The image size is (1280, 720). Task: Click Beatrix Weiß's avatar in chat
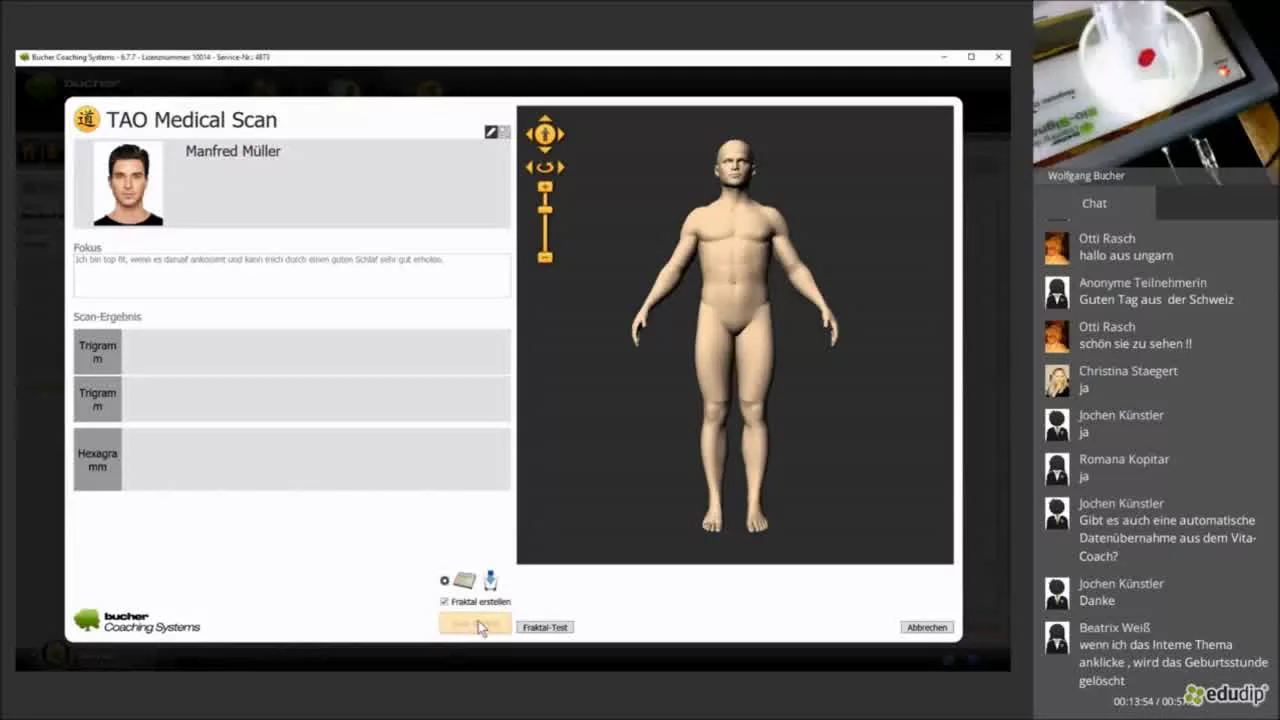tap(1057, 637)
